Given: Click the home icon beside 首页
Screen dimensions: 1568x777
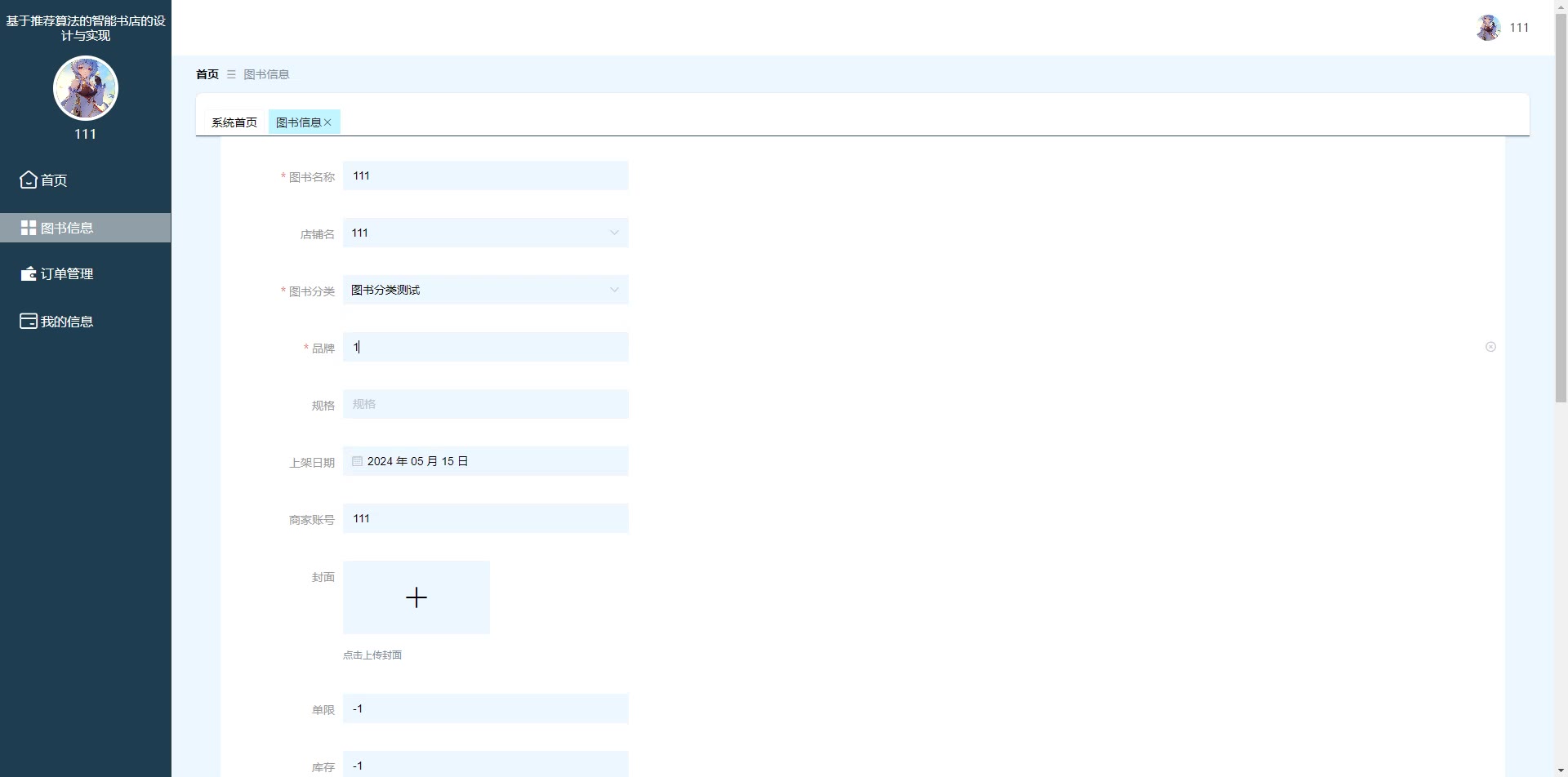Looking at the screenshot, I should point(29,180).
